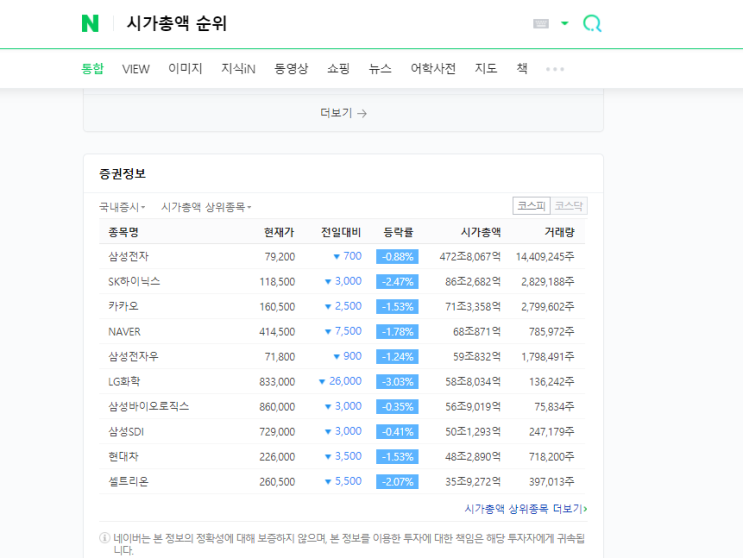Click the ▼ 26,000 change value
Image resolution: width=743 pixels, height=558 pixels.
tap(340, 381)
